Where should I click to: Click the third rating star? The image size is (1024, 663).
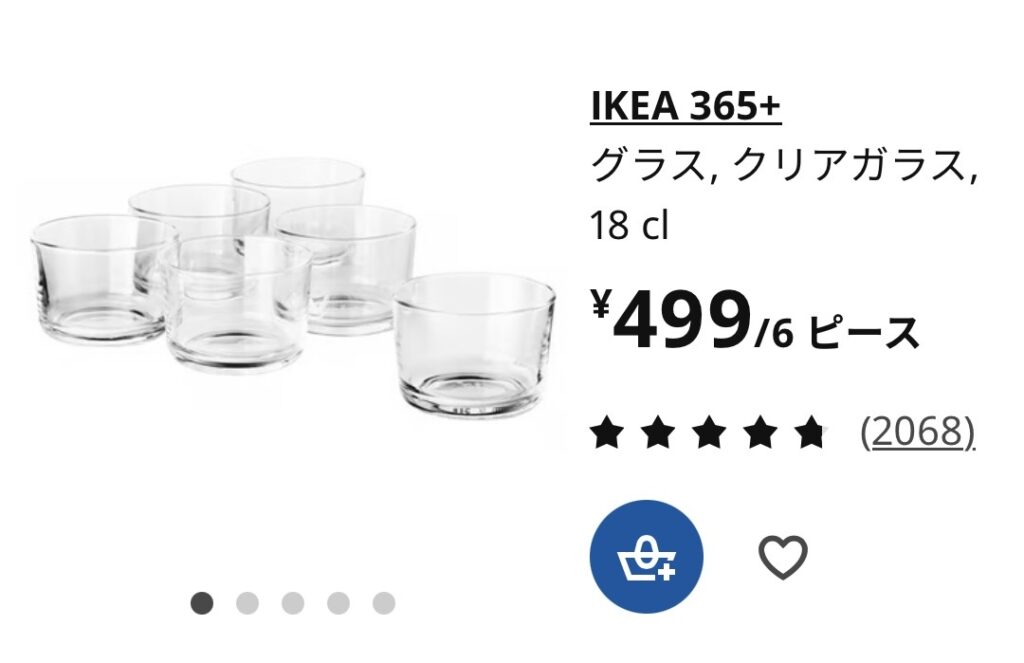(708, 433)
